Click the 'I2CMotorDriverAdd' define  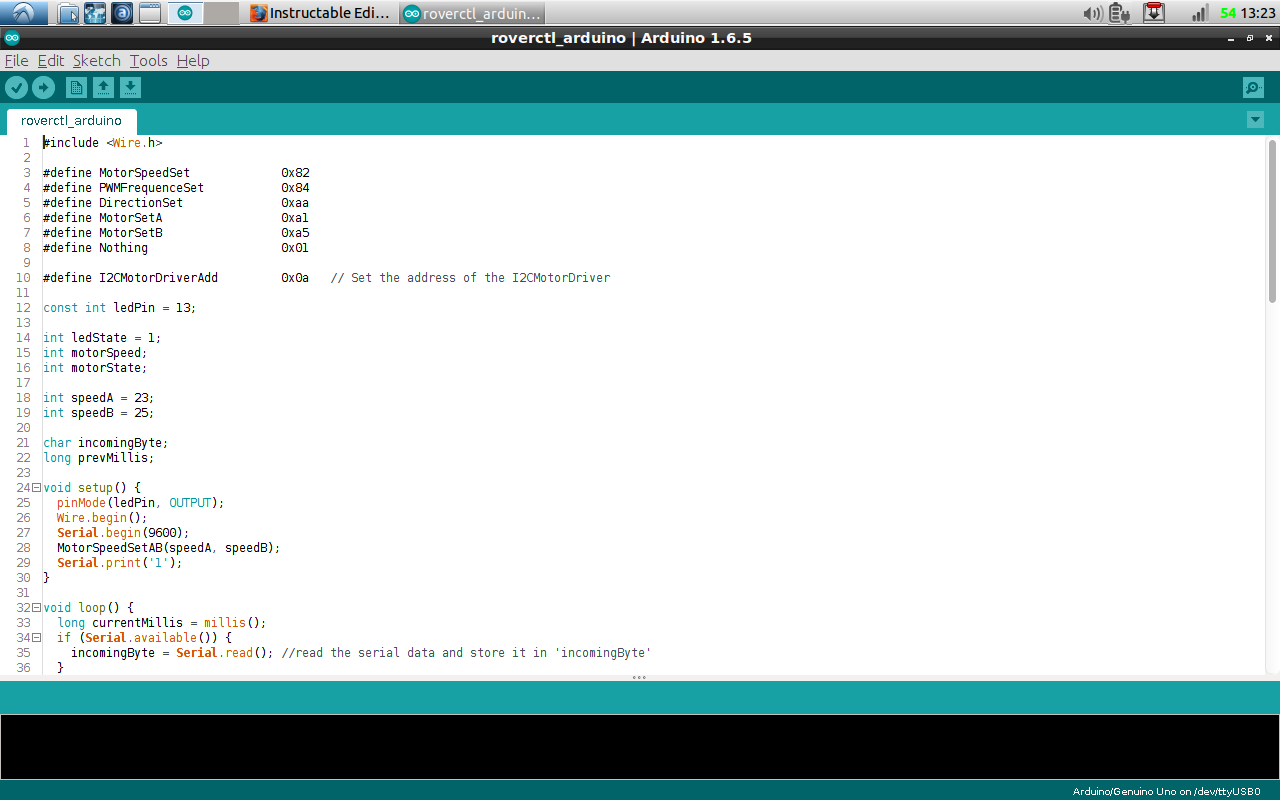click(158, 278)
